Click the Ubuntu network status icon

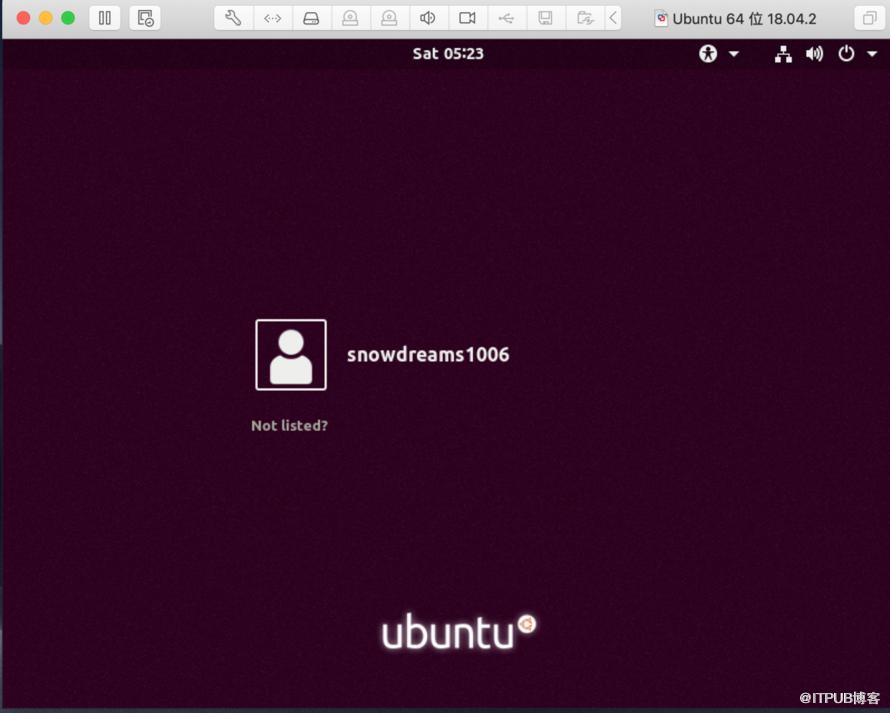click(783, 54)
